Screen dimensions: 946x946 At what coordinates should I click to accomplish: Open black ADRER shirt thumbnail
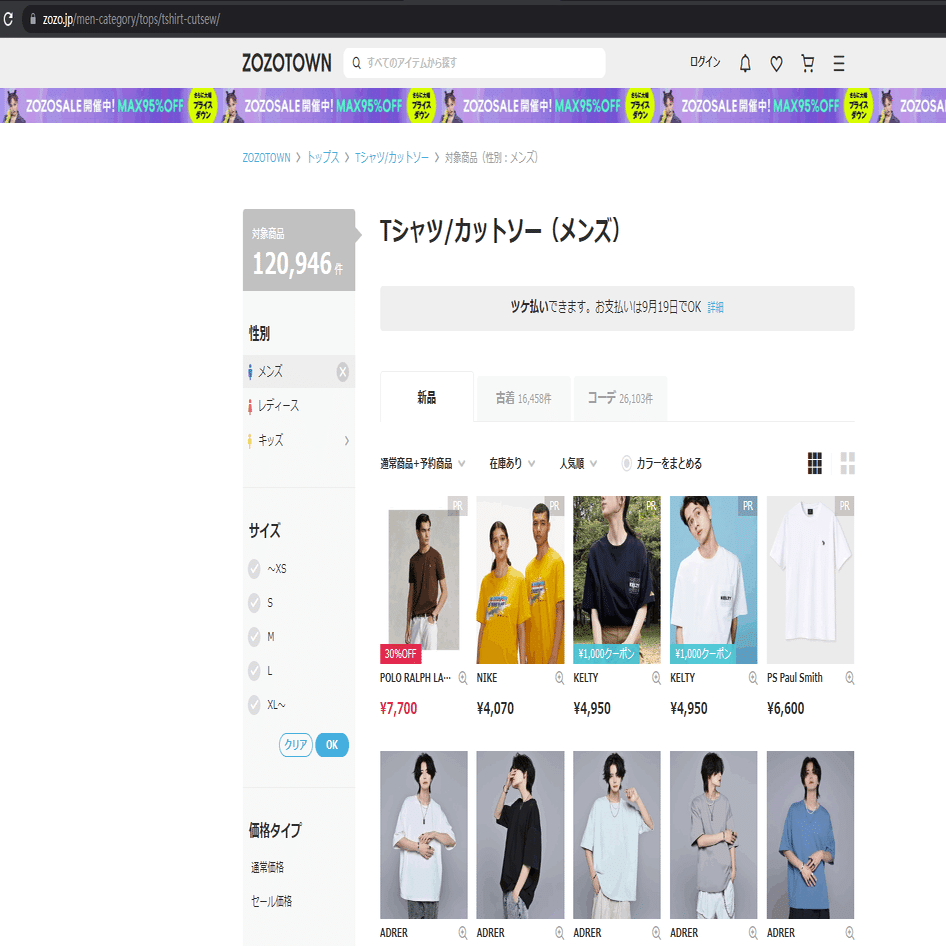click(x=520, y=835)
